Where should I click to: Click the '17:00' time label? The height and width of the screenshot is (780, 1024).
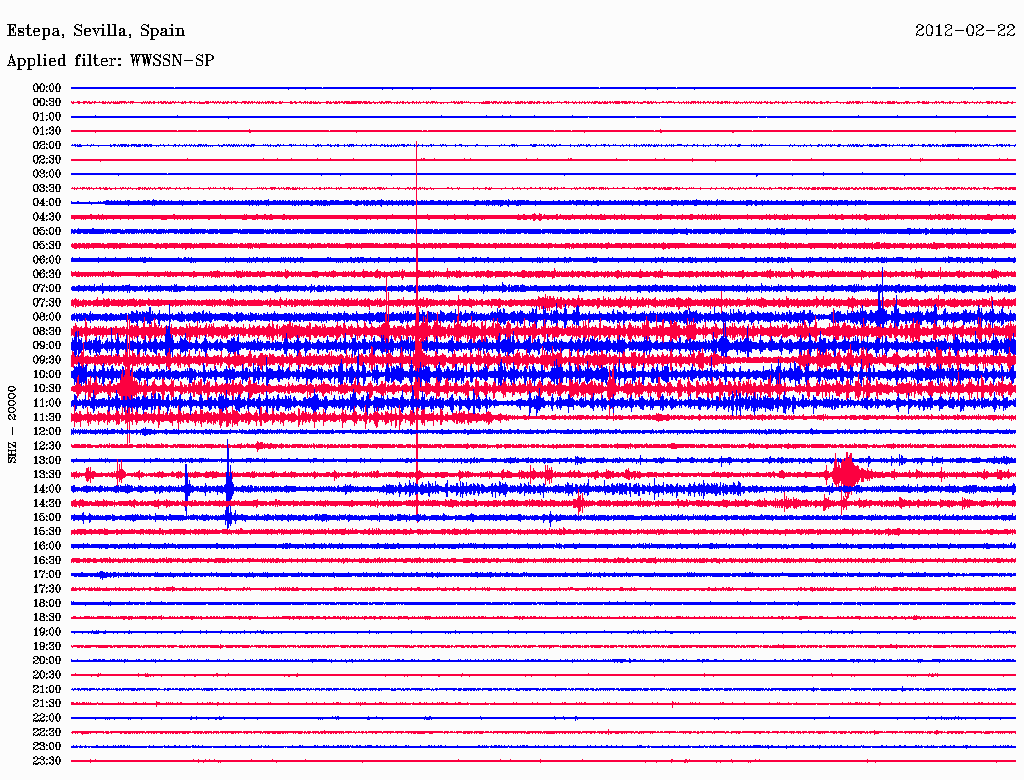[46, 575]
